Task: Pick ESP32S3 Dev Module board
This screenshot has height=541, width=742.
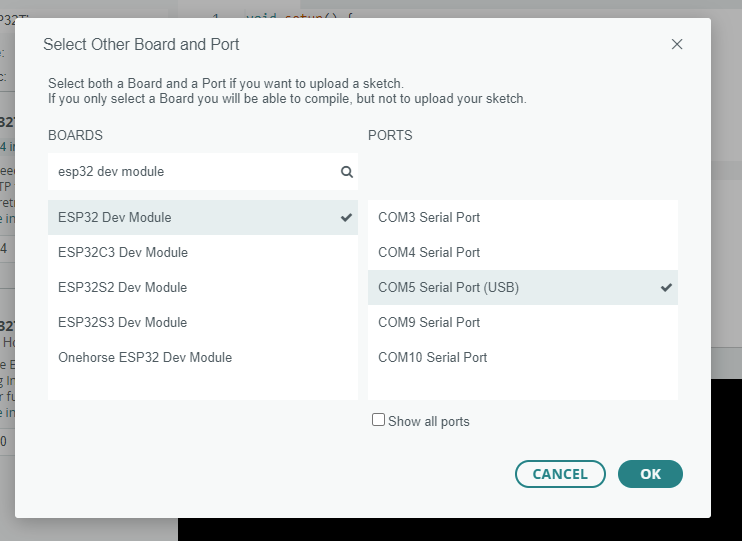Action: click(x=122, y=322)
